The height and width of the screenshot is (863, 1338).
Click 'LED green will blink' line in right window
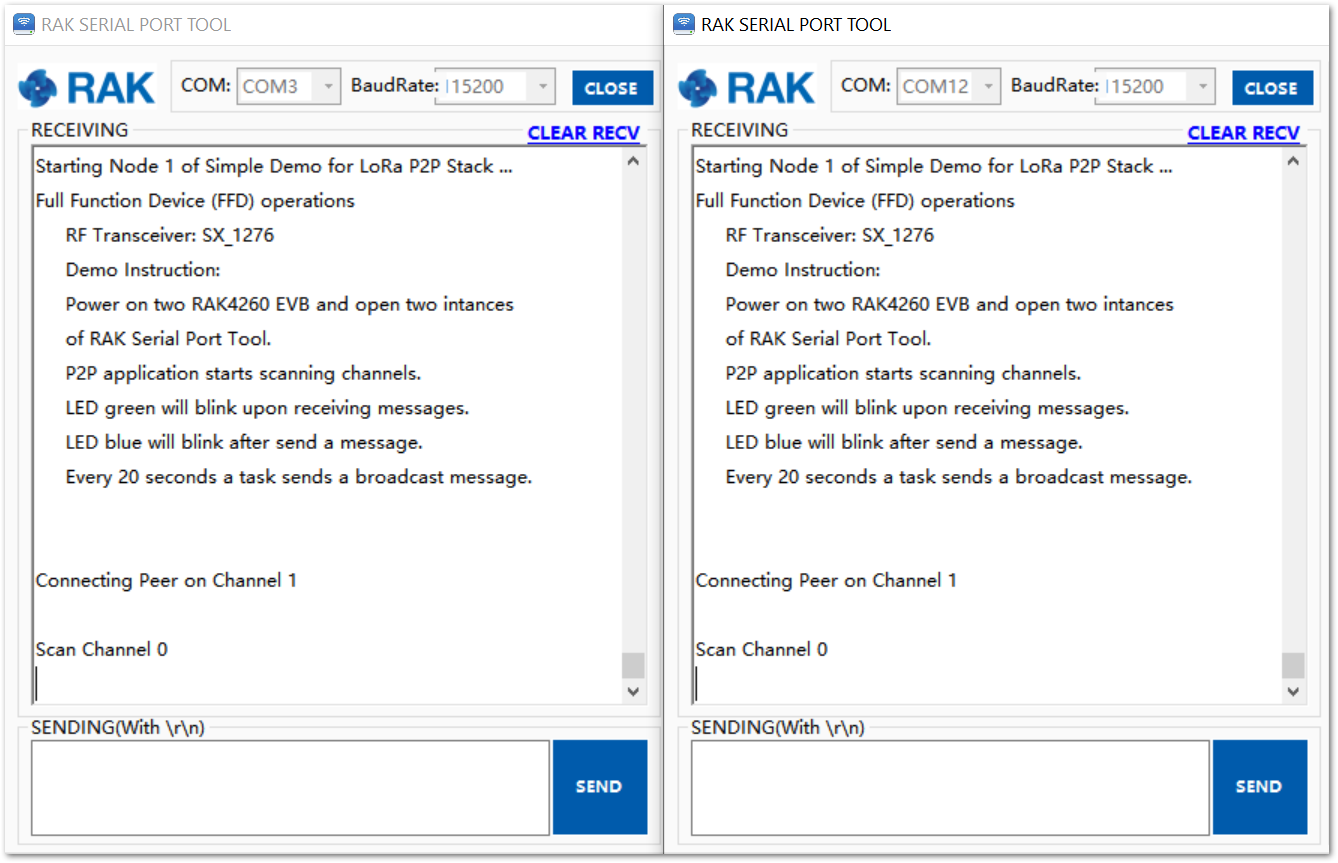[x=927, y=409]
